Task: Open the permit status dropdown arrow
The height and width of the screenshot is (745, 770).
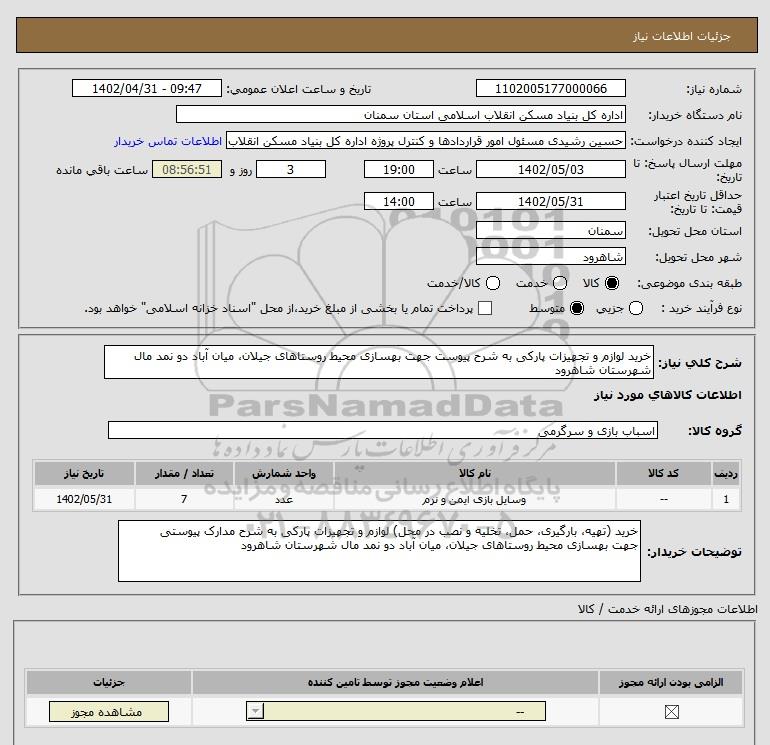Action: [x=256, y=711]
